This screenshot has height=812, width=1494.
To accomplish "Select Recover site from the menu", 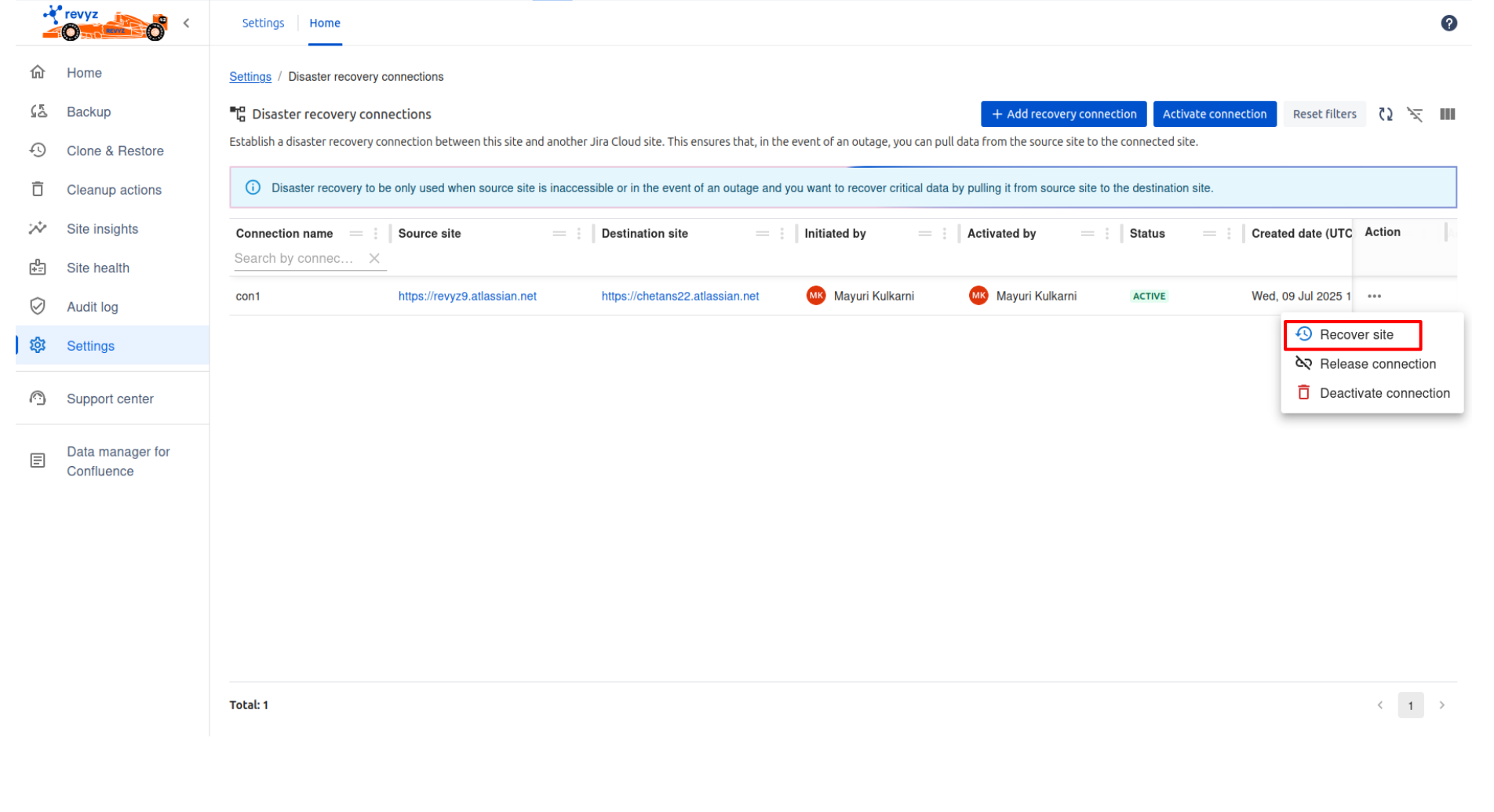I will coord(1355,335).
